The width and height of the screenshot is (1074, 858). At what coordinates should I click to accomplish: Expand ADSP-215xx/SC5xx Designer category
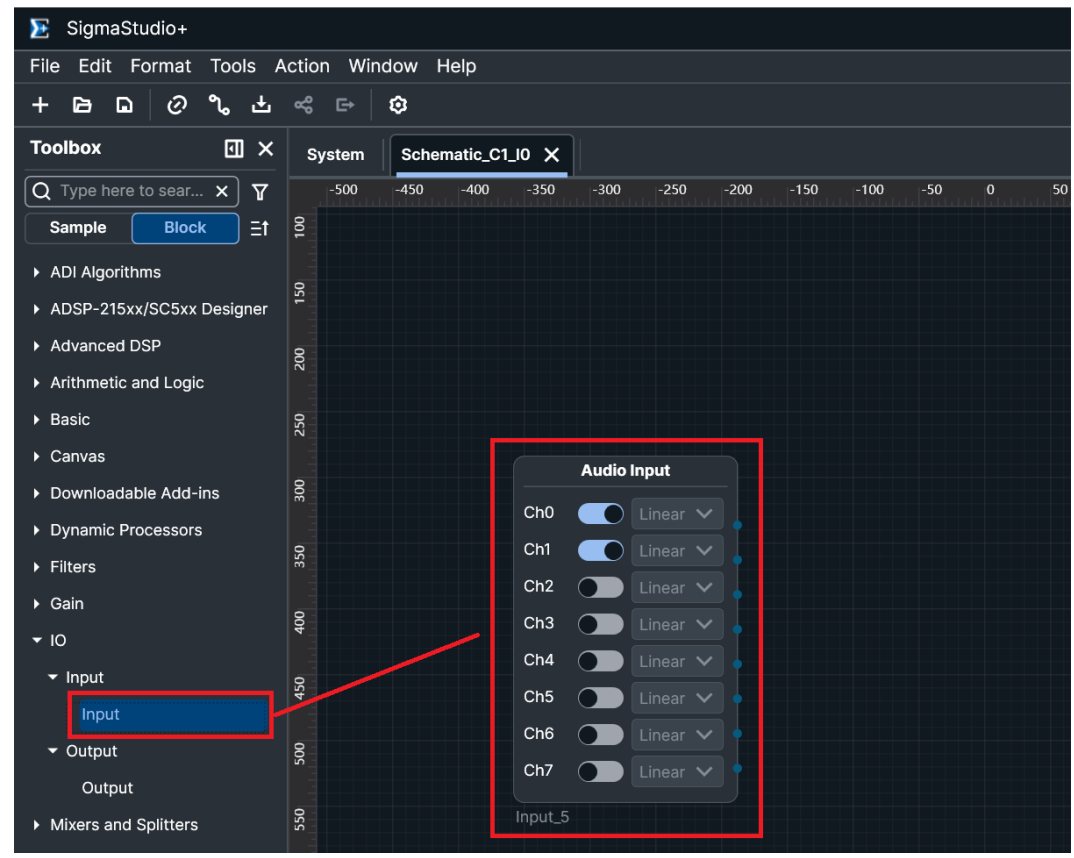tap(36, 310)
